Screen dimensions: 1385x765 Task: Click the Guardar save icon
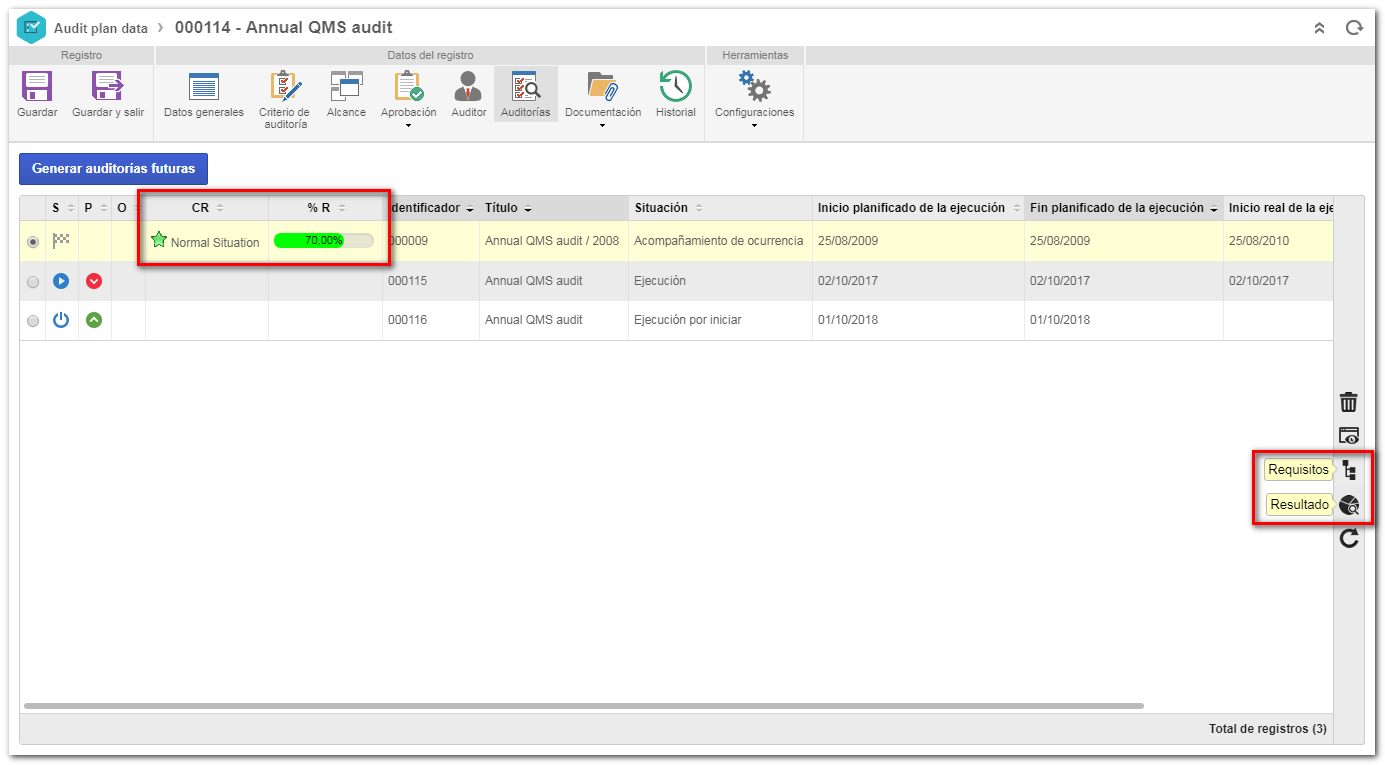pos(37,87)
